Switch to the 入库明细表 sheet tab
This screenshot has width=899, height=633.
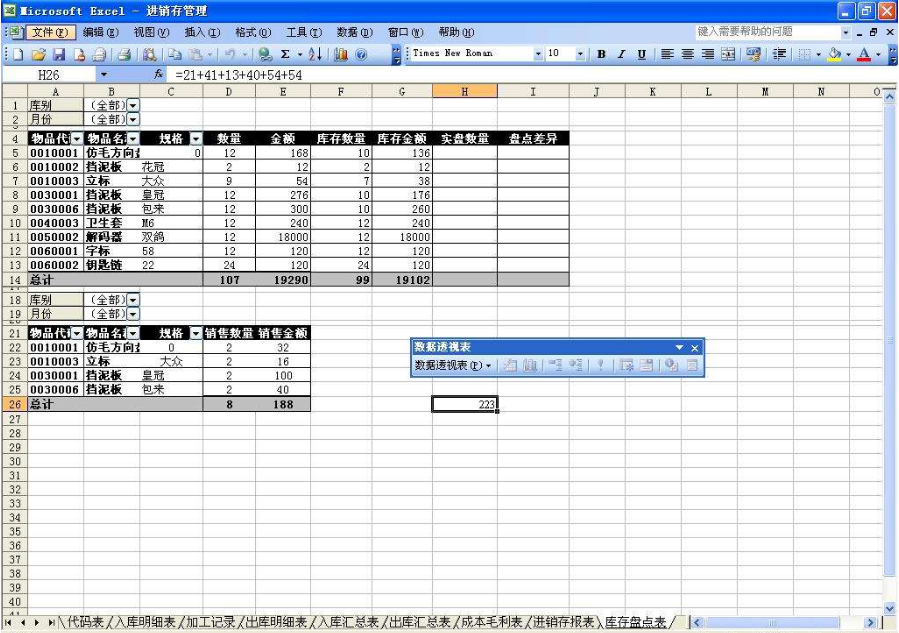click(145, 622)
